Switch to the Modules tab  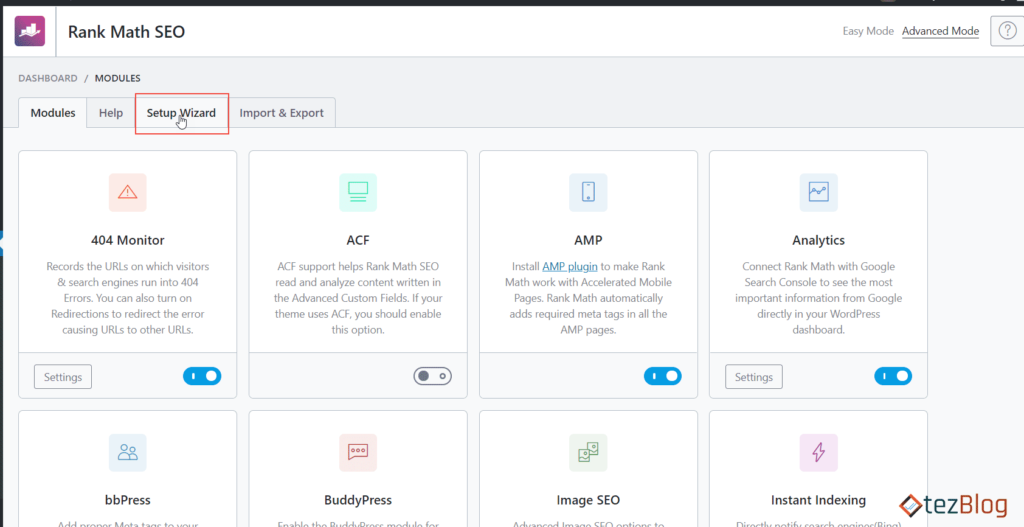[53, 112]
